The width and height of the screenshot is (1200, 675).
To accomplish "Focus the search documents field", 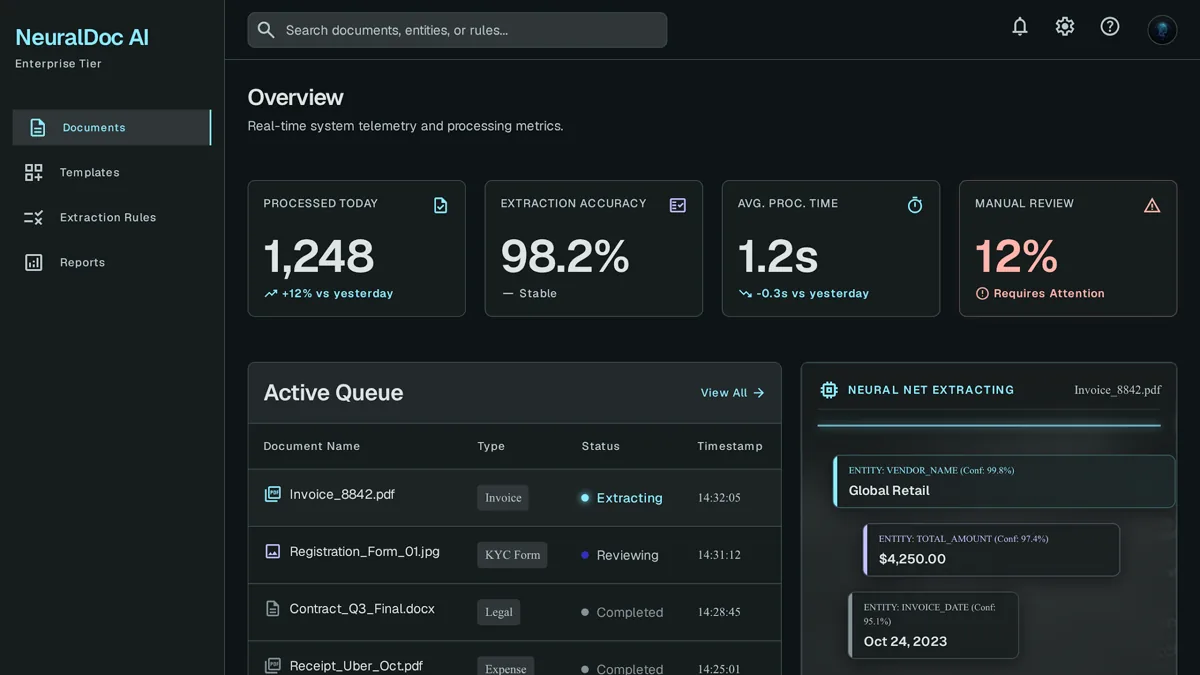I will [457, 30].
